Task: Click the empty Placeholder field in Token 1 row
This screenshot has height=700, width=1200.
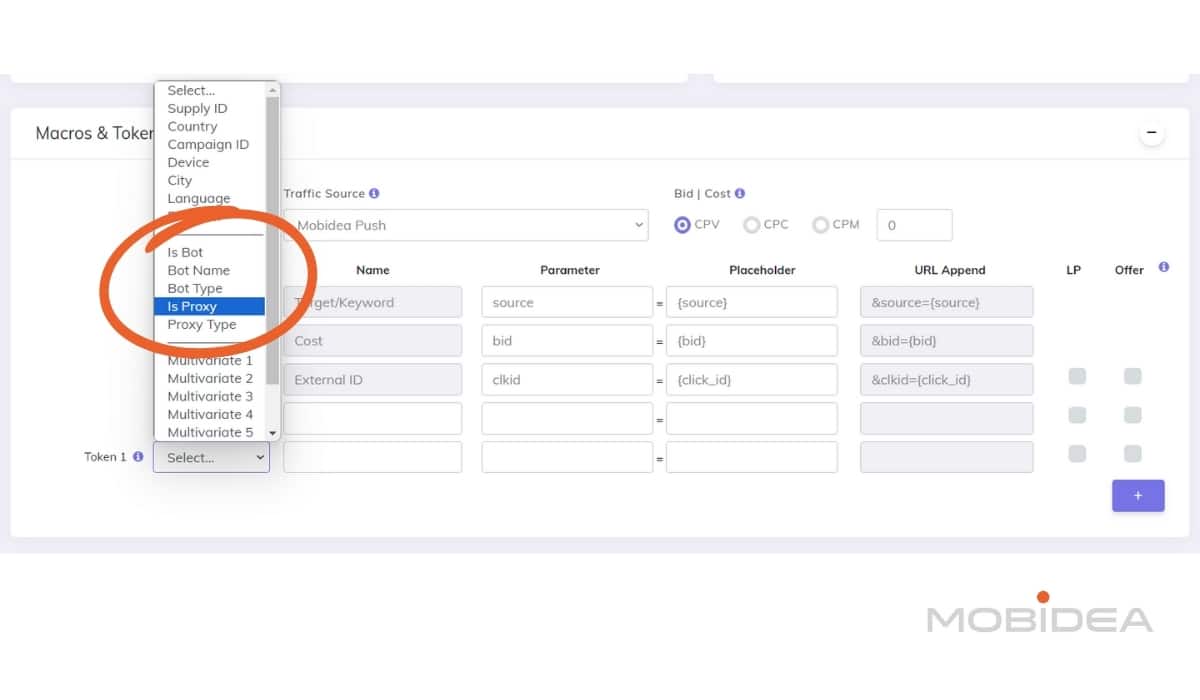Action: coord(752,457)
